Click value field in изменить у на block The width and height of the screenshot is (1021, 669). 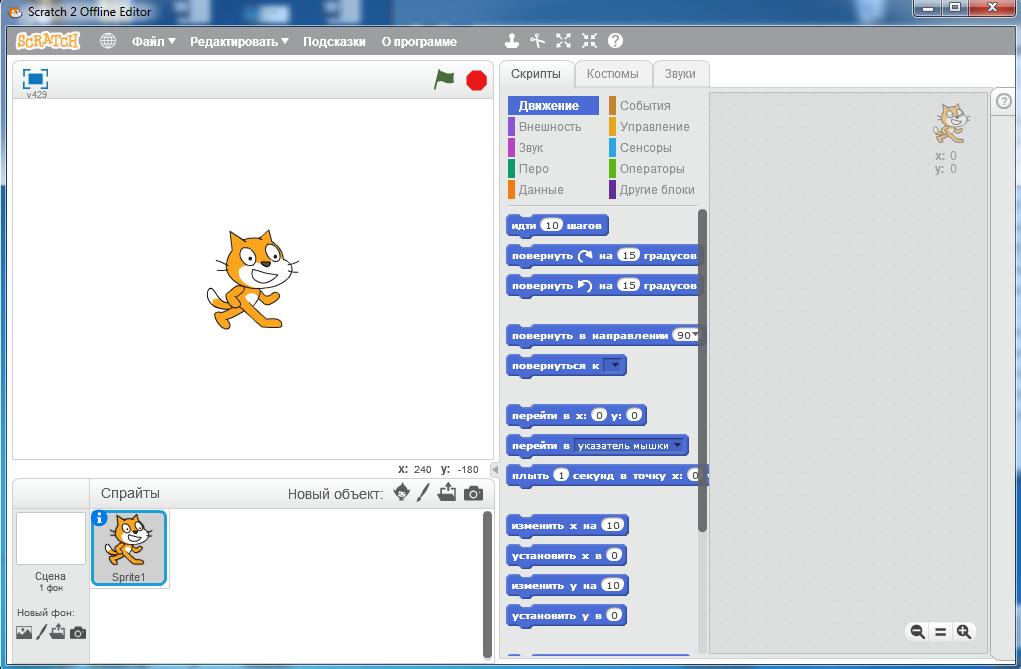tap(613, 585)
